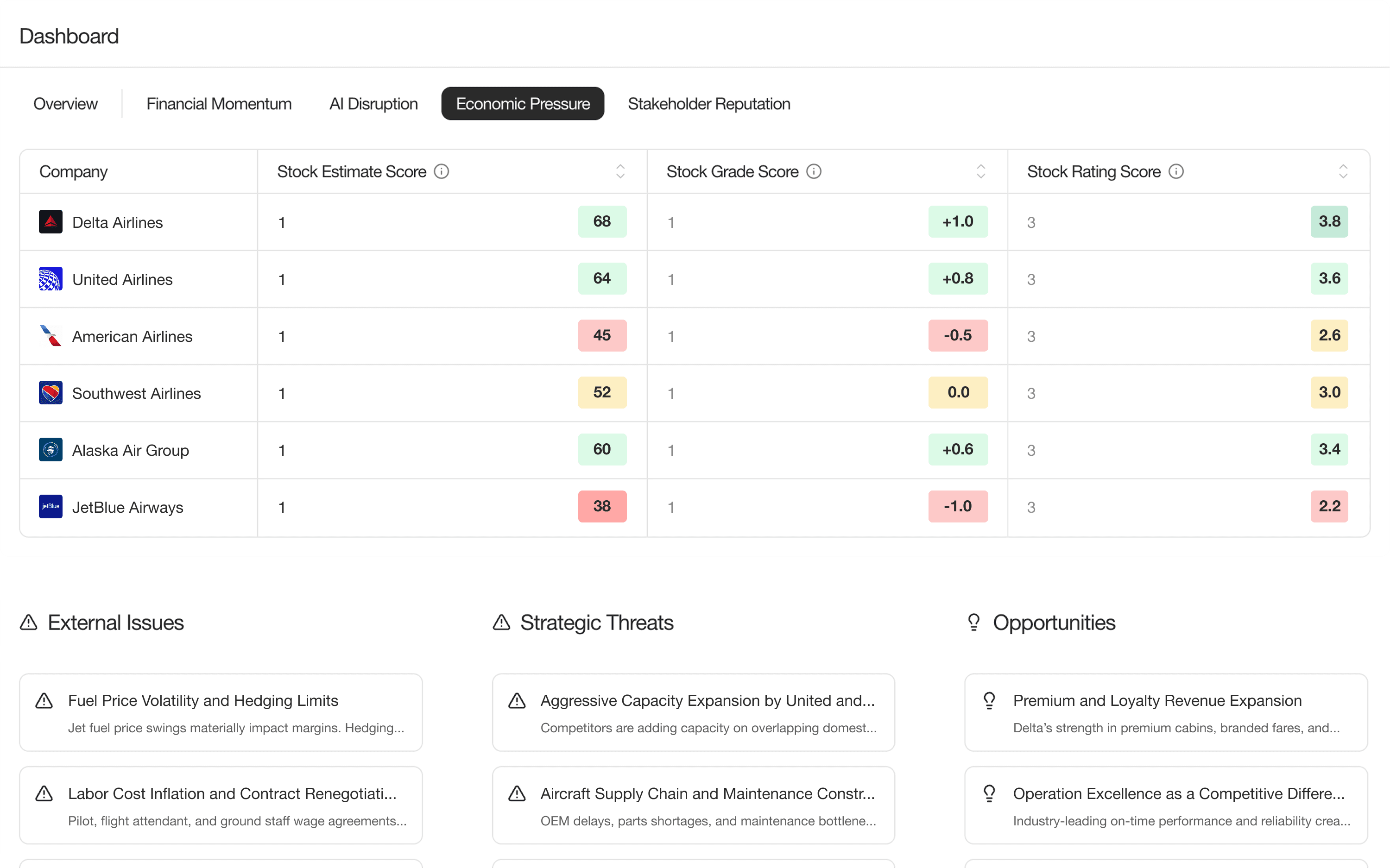The height and width of the screenshot is (868, 1390).
Task: Open Fuel Price Volatility and Hedging Limits card
Action: pos(221,712)
